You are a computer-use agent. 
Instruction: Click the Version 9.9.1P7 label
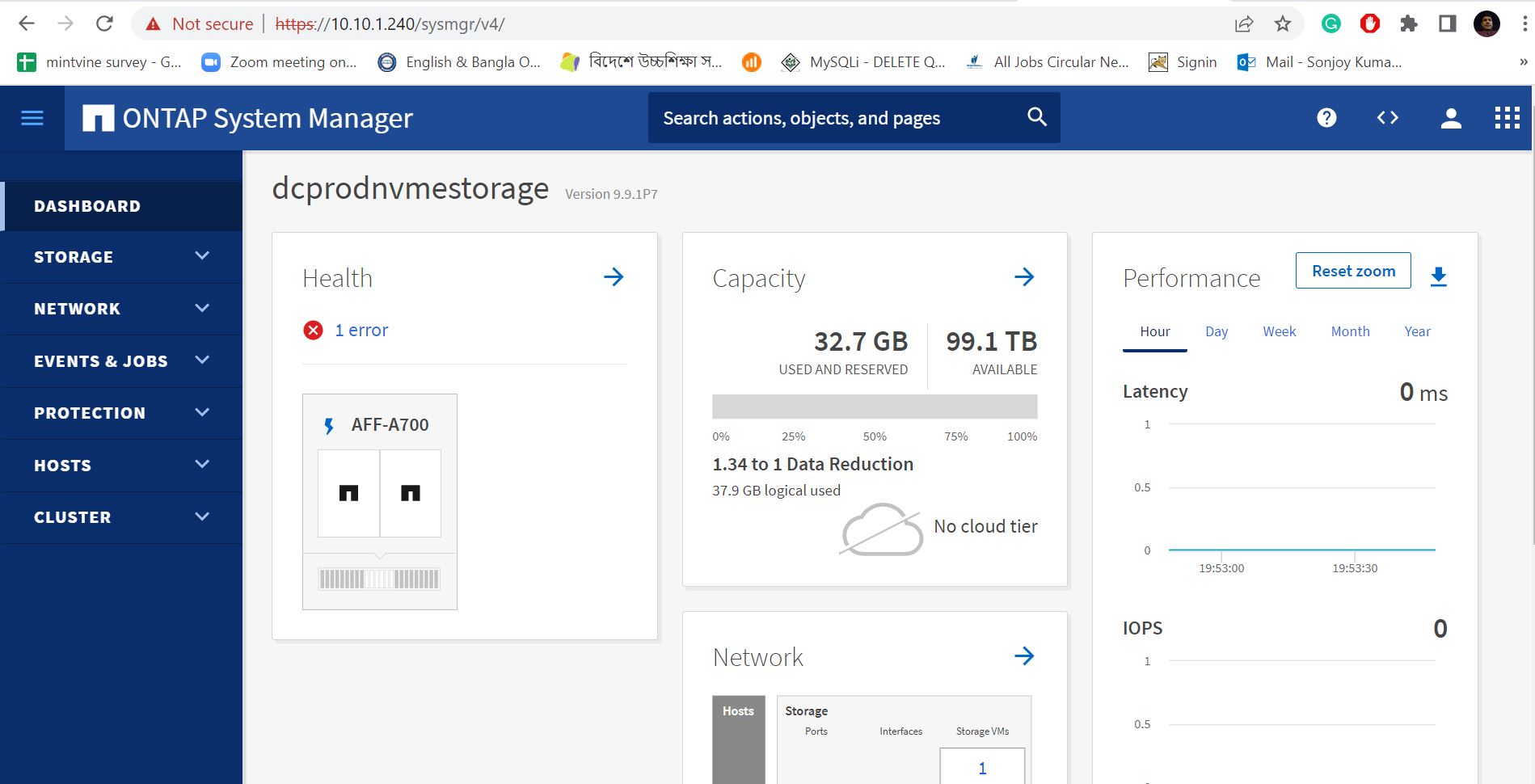coord(611,194)
